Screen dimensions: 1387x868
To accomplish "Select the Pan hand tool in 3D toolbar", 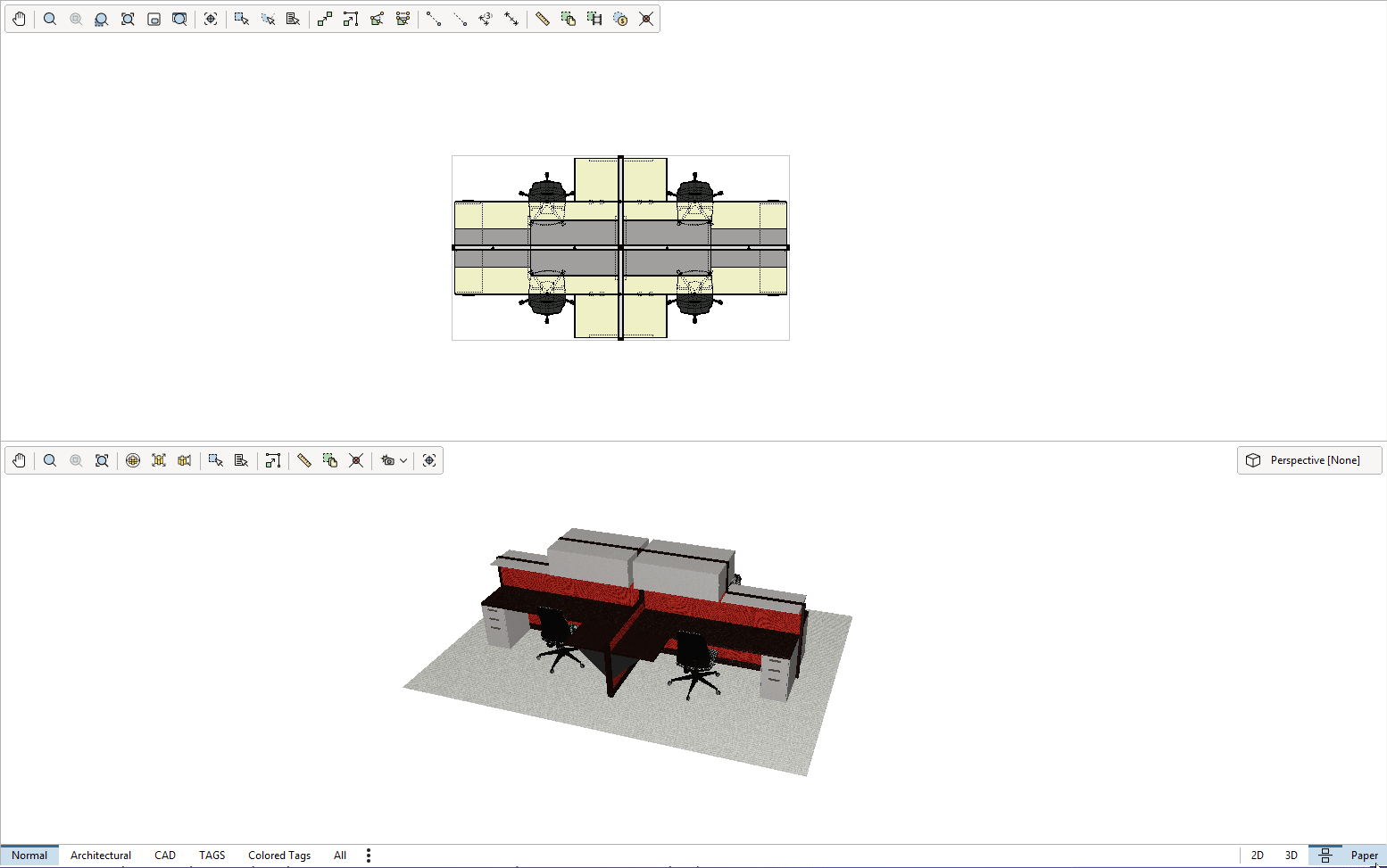I will pyautogui.click(x=20, y=460).
